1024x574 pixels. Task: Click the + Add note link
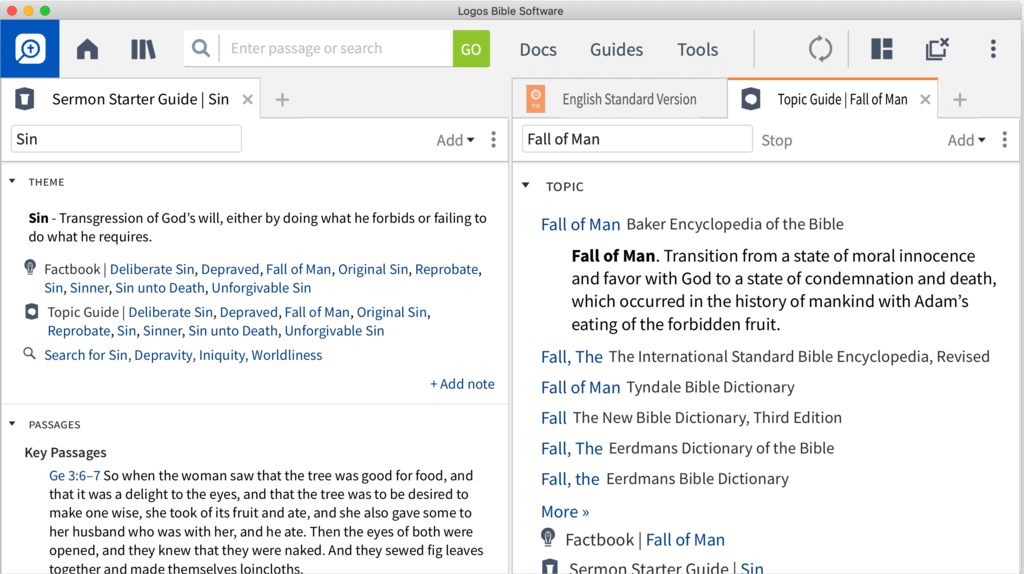tap(462, 384)
